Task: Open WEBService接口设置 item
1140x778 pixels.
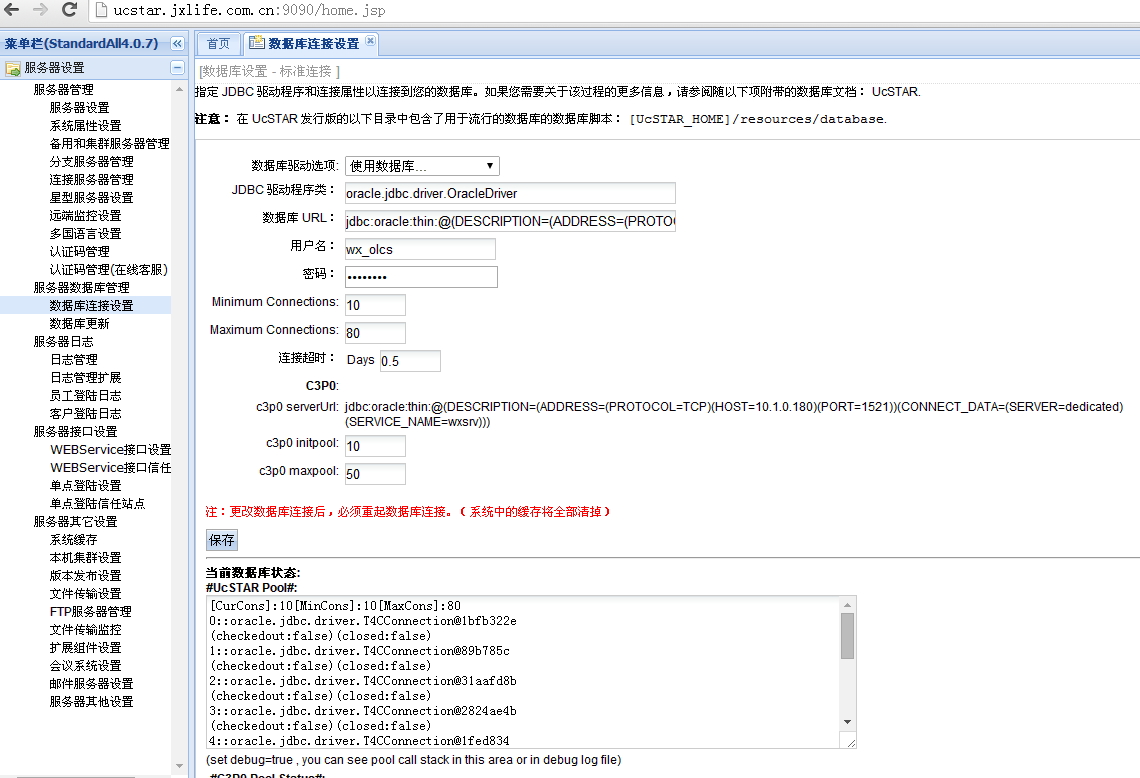Action: coord(110,449)
